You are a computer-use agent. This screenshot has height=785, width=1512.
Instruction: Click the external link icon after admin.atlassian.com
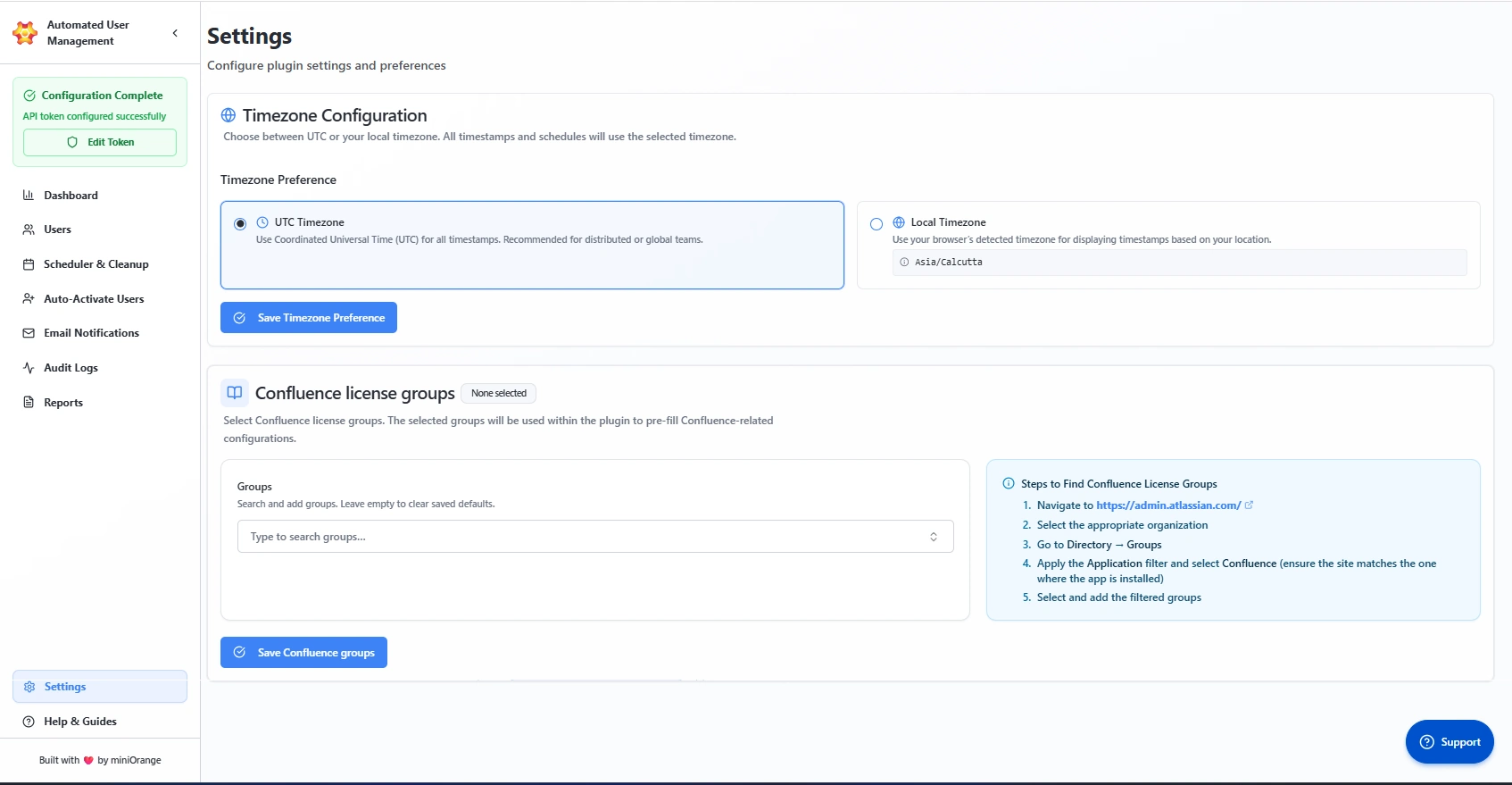coord(1250,505)
